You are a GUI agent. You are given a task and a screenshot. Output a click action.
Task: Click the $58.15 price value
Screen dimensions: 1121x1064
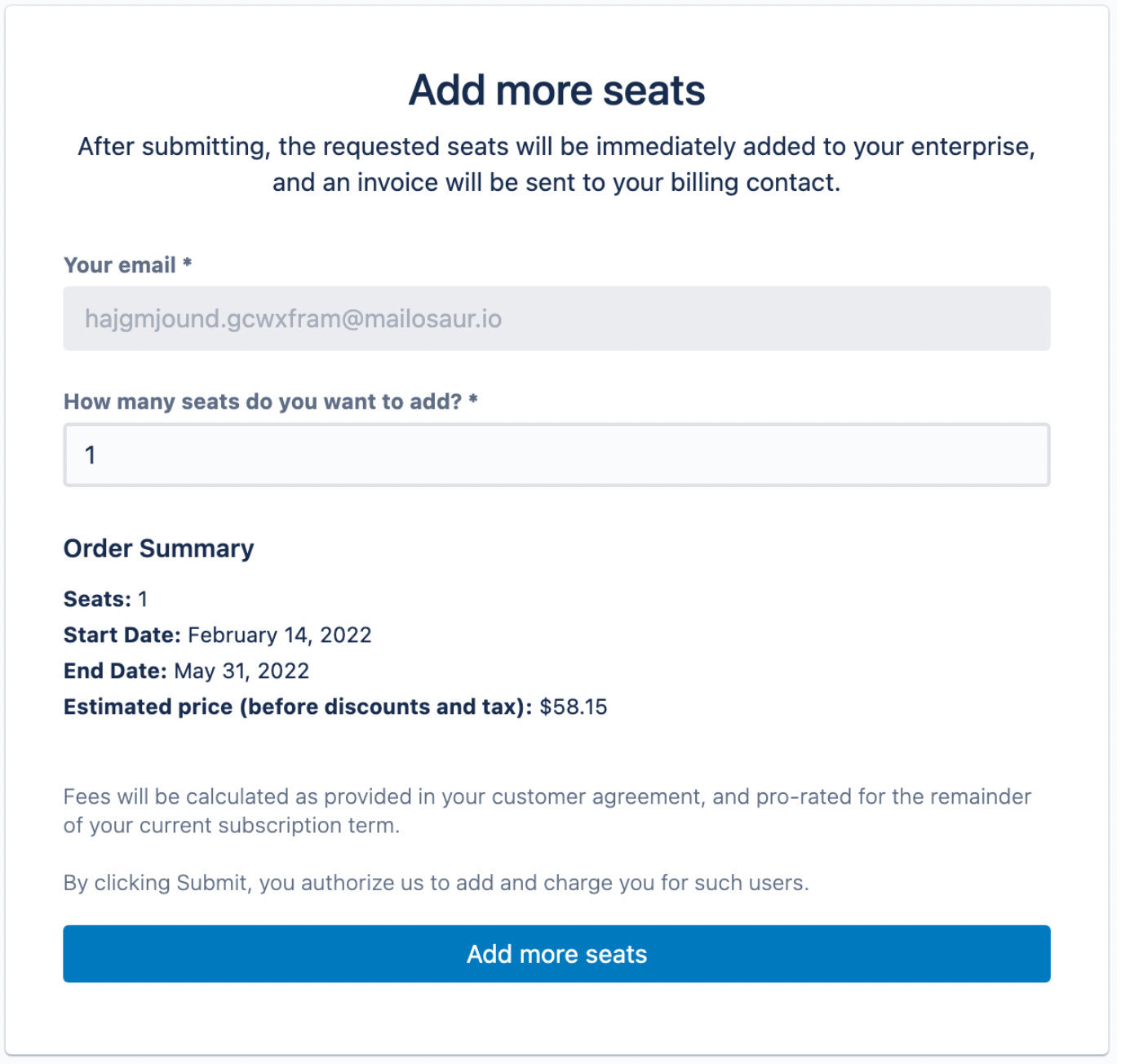coord(574,707)
